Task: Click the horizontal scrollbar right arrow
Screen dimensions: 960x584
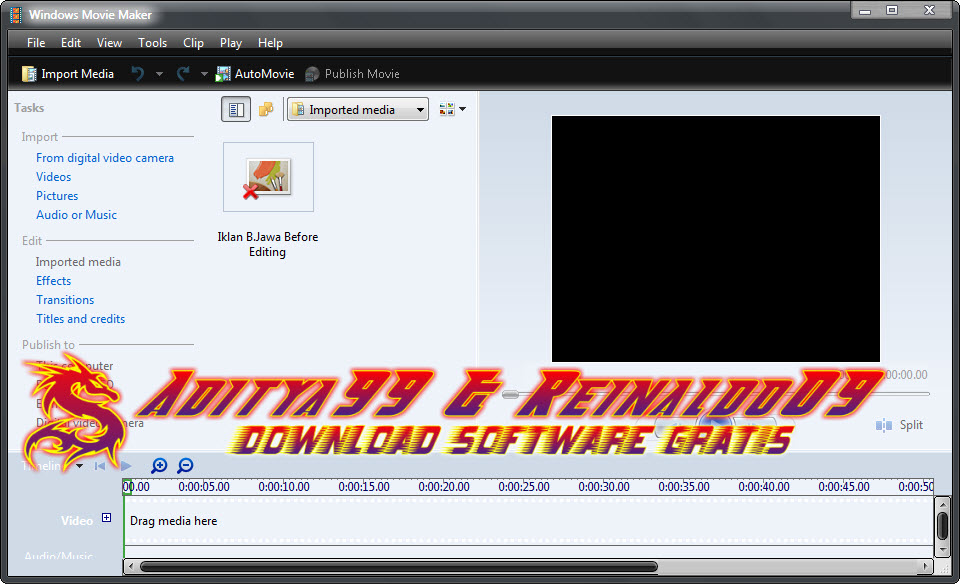Action: 926,567
